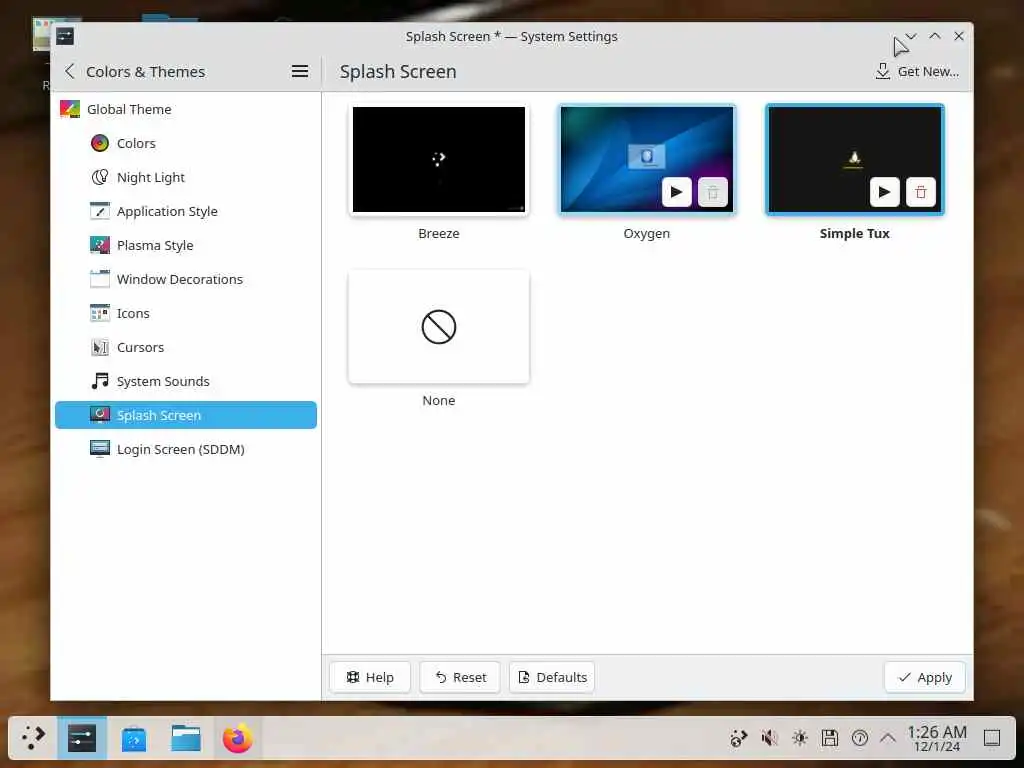Open Plasma Style settings
1024x768 pixels.
coord(186,245)
